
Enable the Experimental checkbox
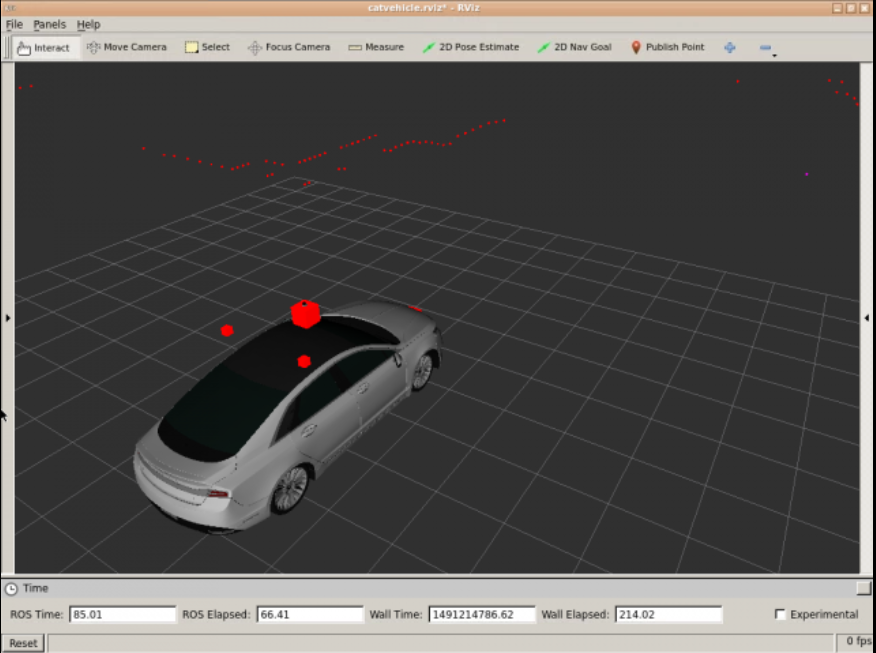pos(781,614)
